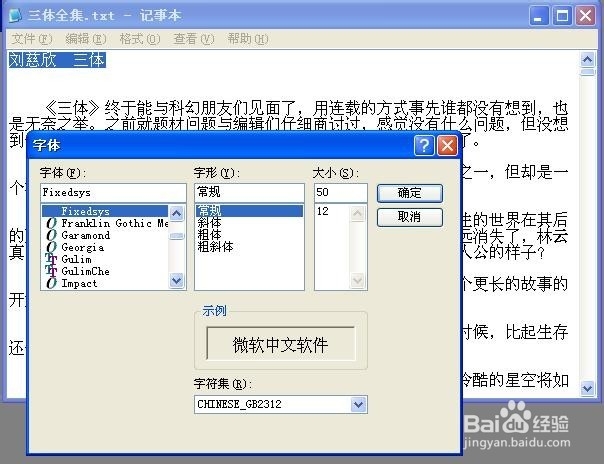Select Fixedsys in the font list
This screenshot has height=464, width=604.
pyautogui.click(x=105, y=211)
